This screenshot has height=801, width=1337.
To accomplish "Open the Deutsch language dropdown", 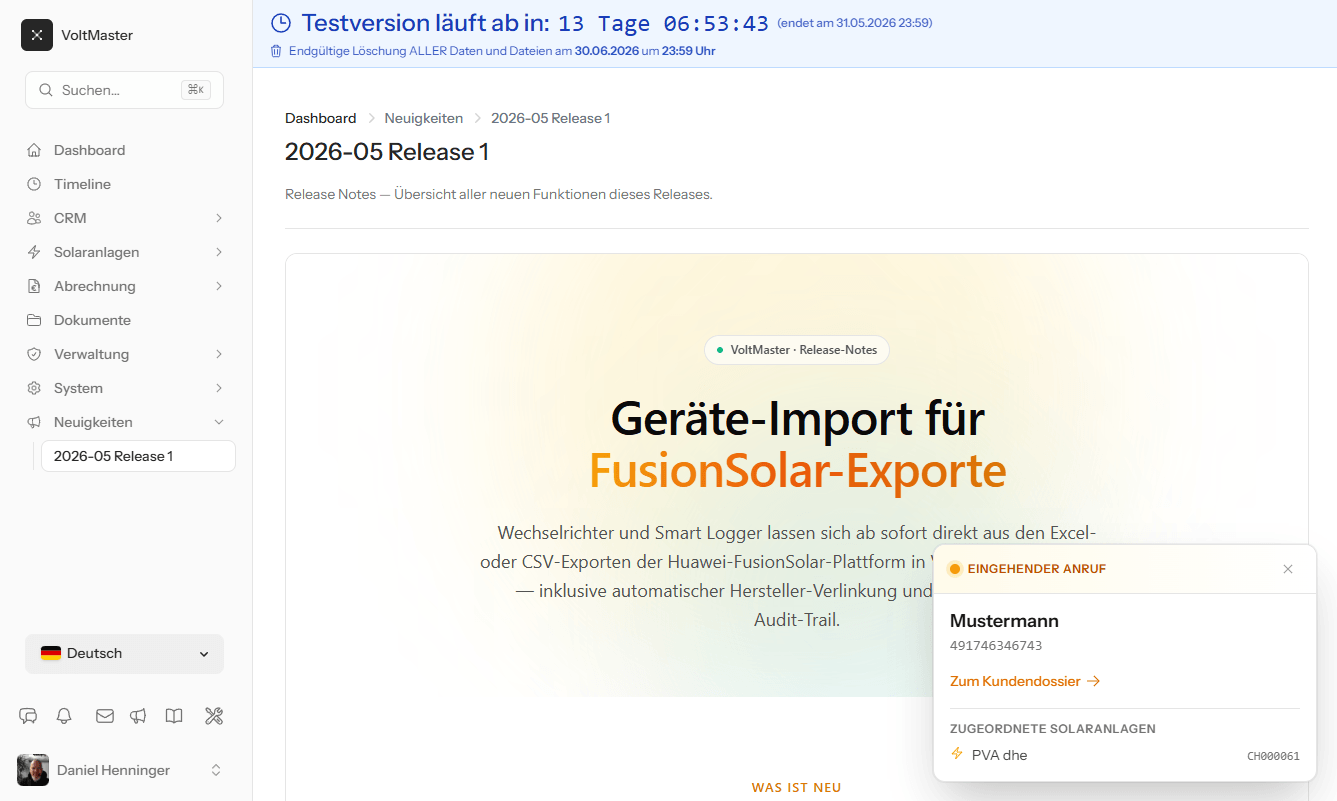I will tap(125, 654).
